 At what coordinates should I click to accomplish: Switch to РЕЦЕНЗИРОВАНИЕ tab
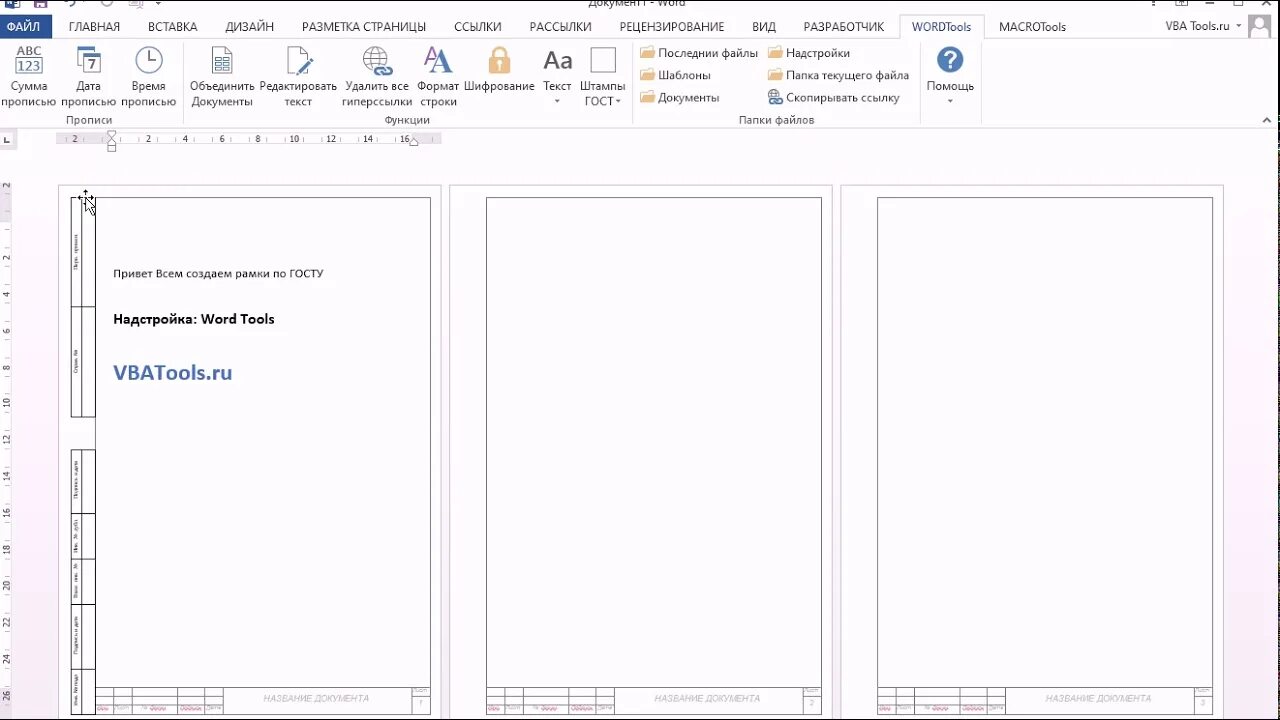[x=672, y=27]
